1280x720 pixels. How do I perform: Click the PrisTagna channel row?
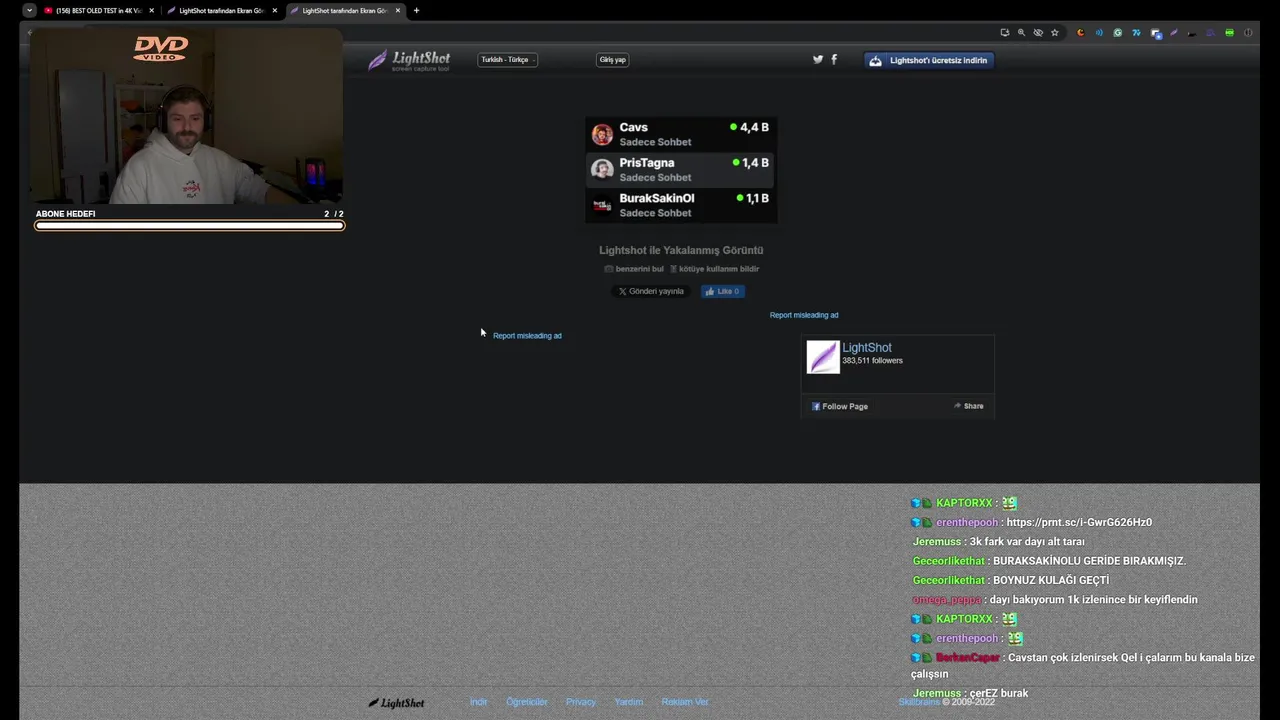pyautogui.click(x=681, y=169)
